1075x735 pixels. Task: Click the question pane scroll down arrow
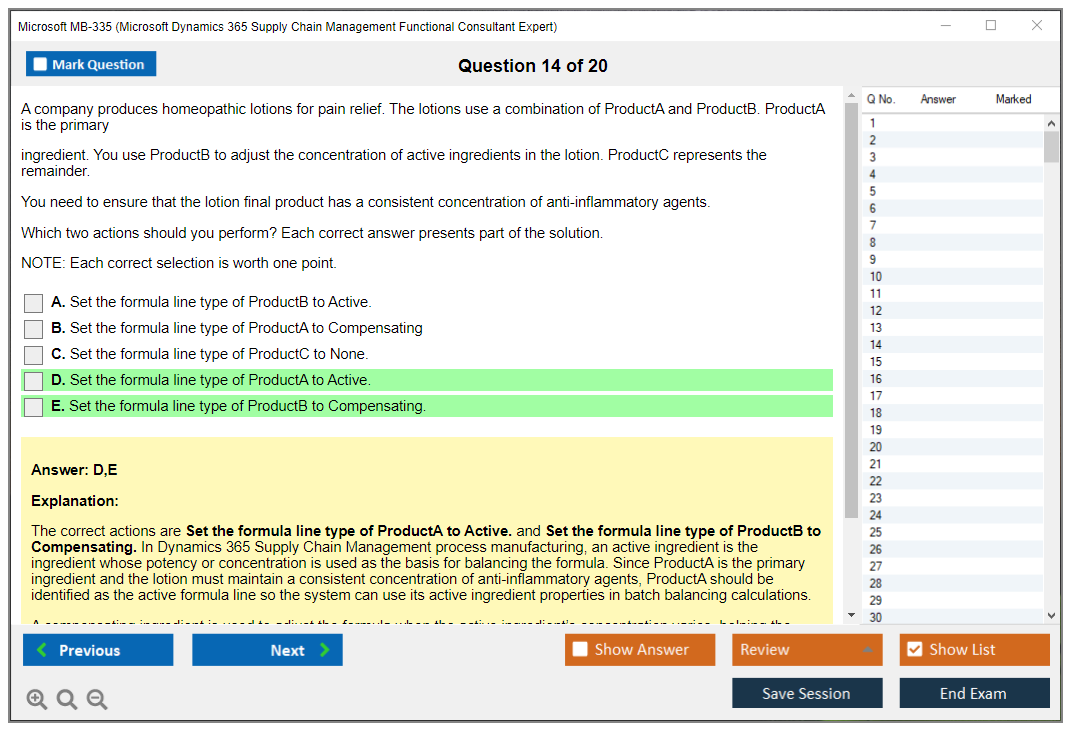[x=851, y=615]
